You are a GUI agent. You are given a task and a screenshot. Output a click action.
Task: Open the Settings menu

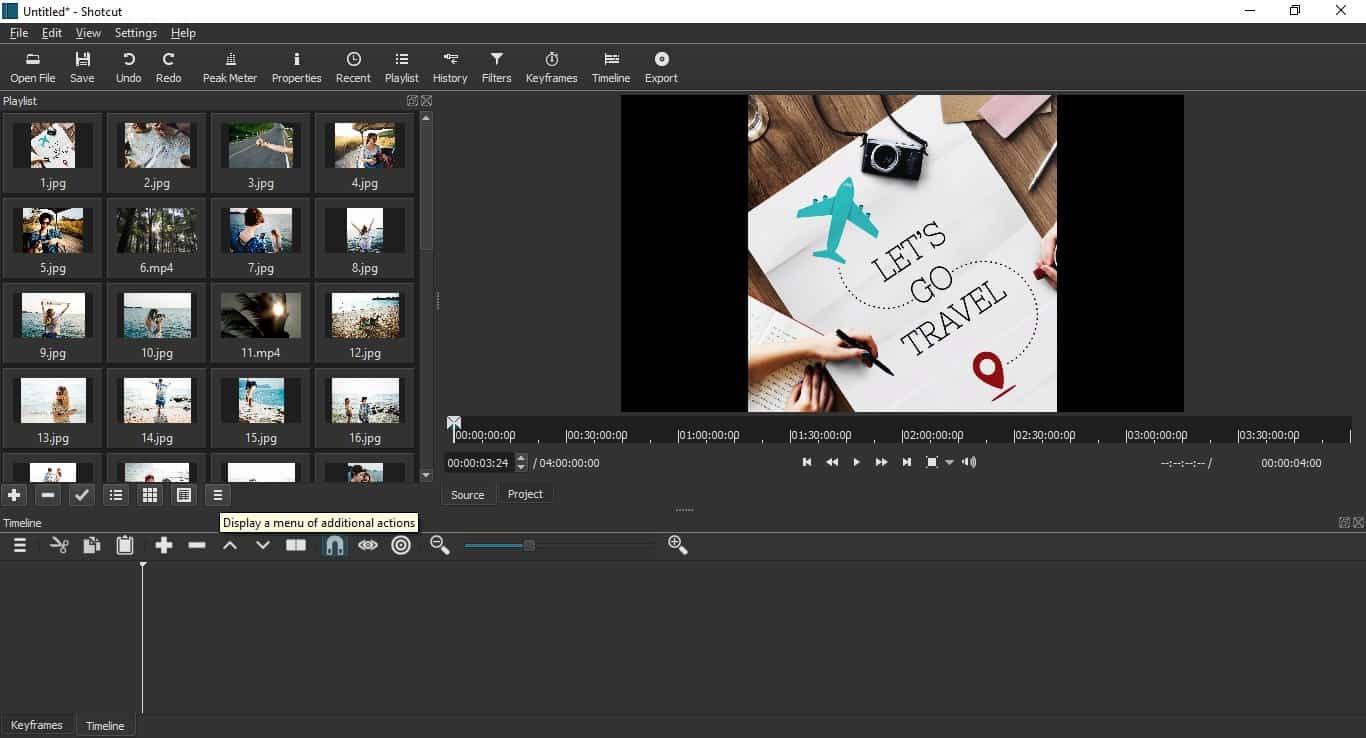[x=135, y=32]
